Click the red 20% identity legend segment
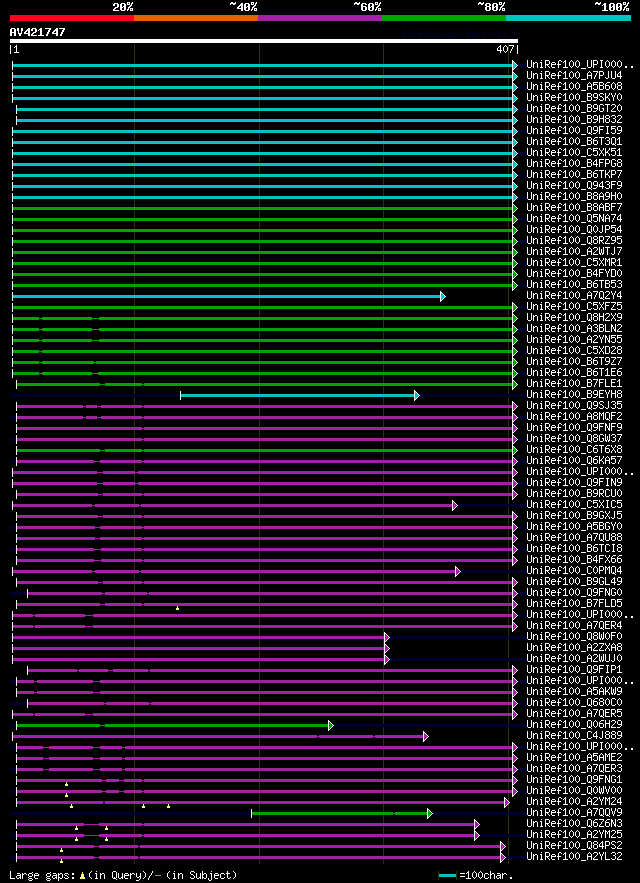The height and width of the screenshot is (883, 640). click(72, 18)
